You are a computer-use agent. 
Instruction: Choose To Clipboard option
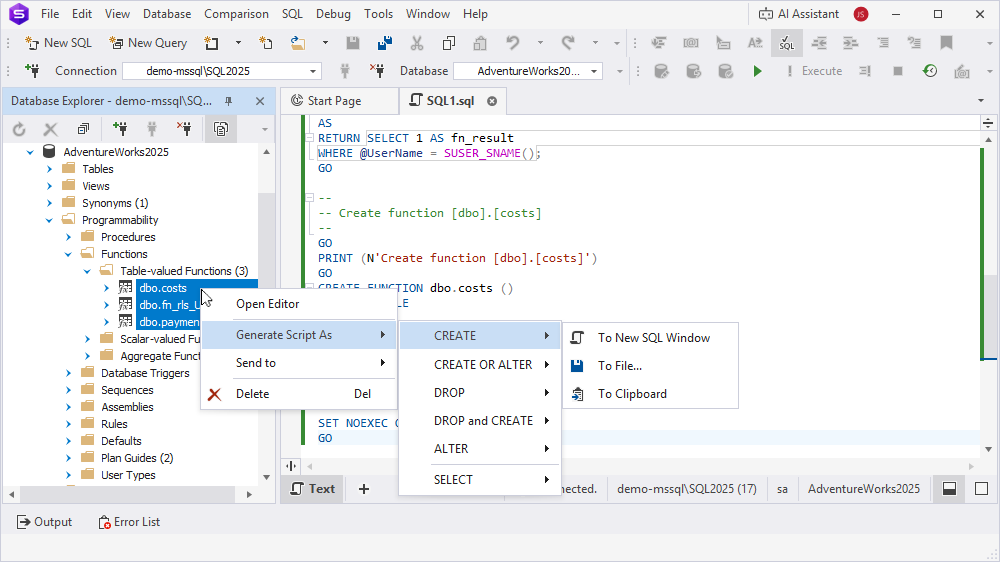[651, 394]
